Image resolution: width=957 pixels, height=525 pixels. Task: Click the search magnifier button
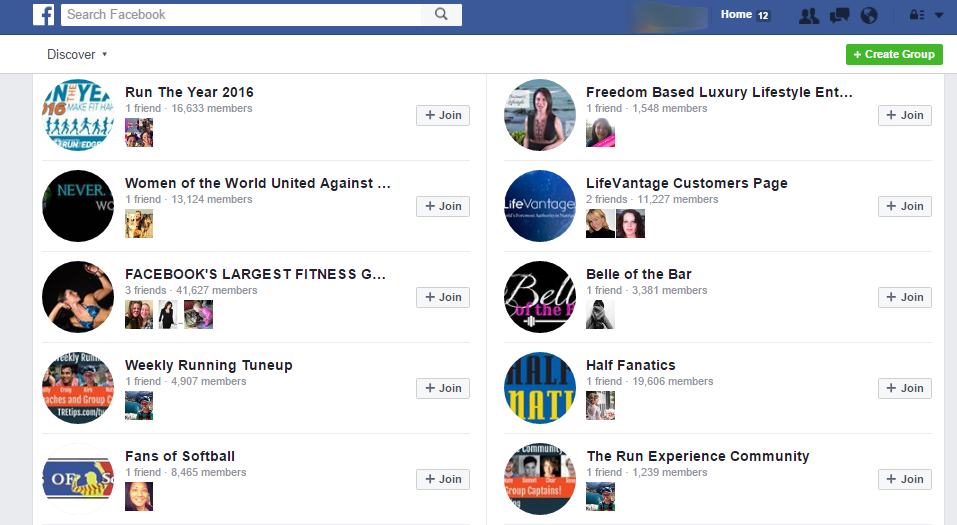(x=441, y=15)
